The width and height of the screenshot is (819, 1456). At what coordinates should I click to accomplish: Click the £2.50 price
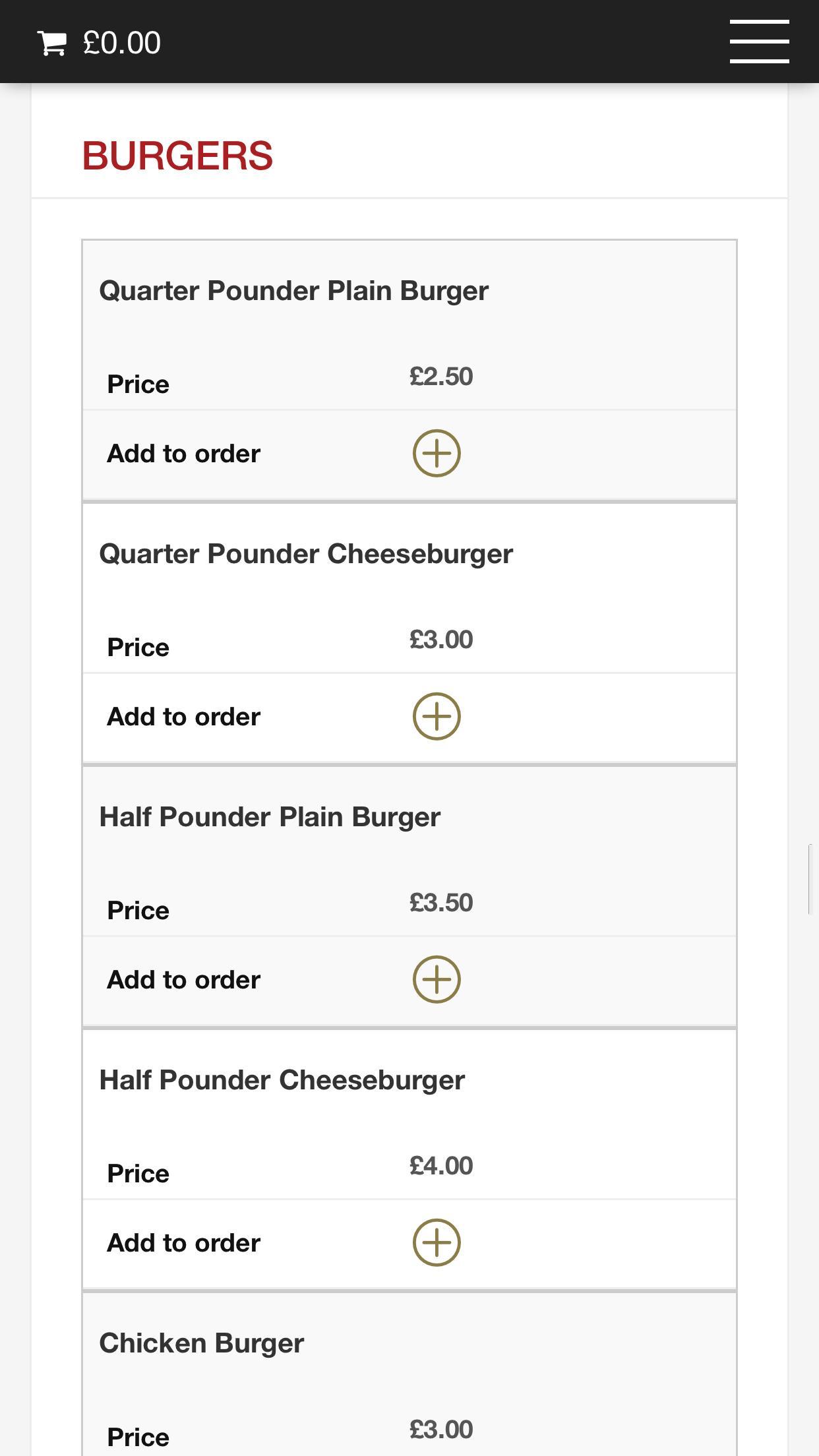(x=441, y=377)
